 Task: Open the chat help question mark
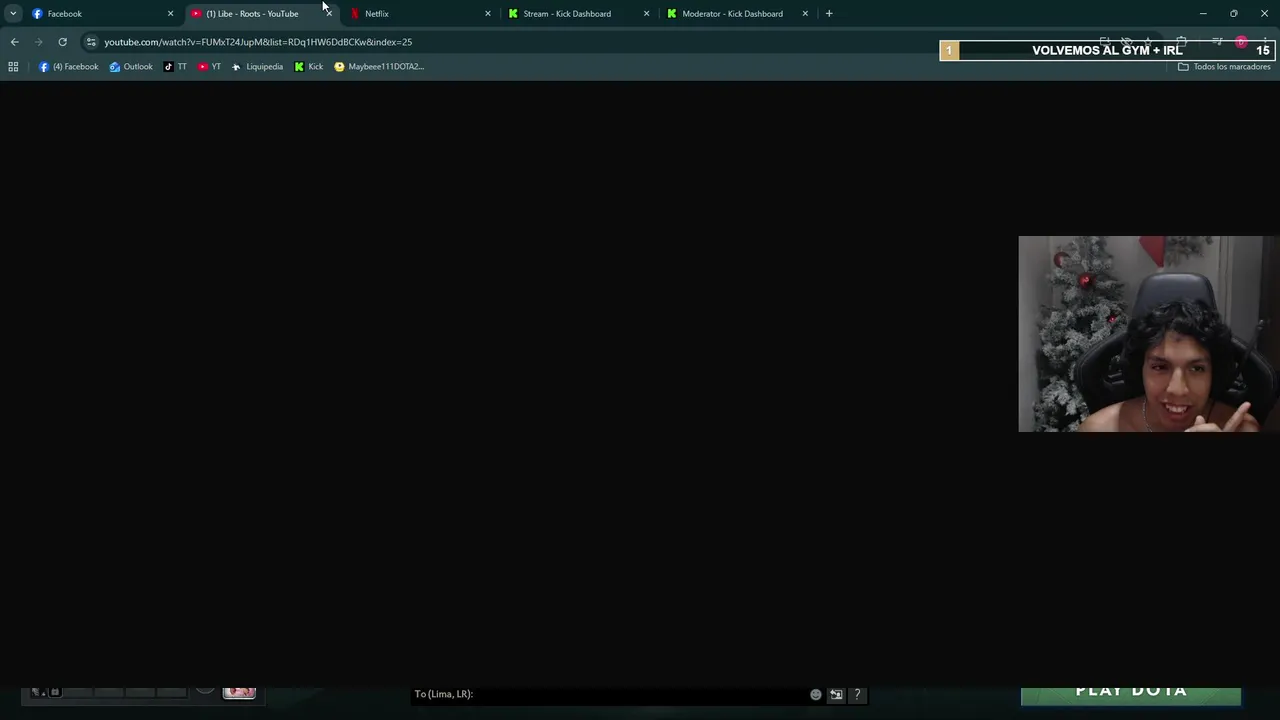(857, 694)
